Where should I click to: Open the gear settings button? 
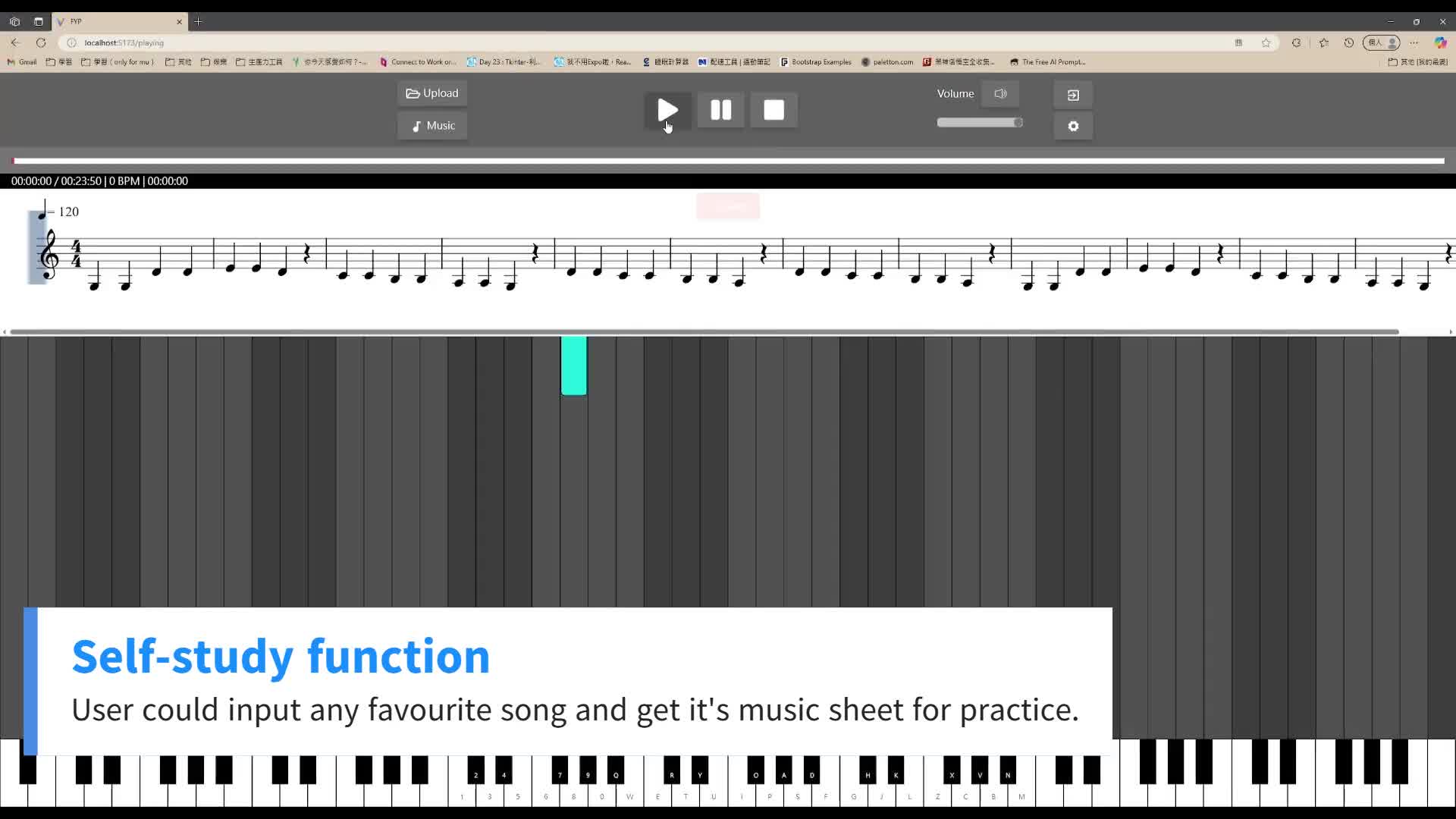coord(1073,126)
